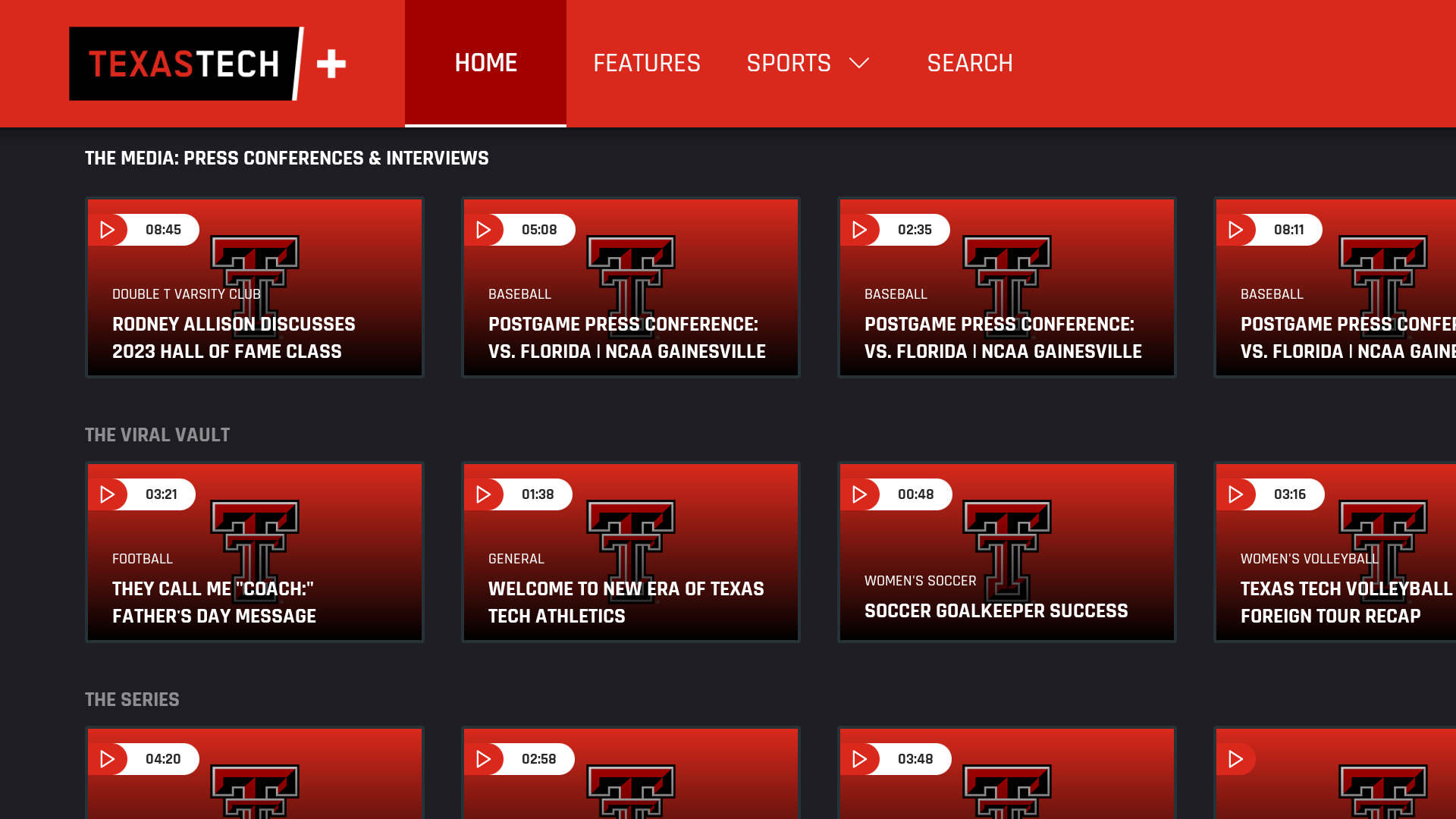Image resolution: width=1456 pixels, height=819 pixels.
Task: Play the Soccer Goalkeeper Success clip
Action: click(x=1006, y=552)
